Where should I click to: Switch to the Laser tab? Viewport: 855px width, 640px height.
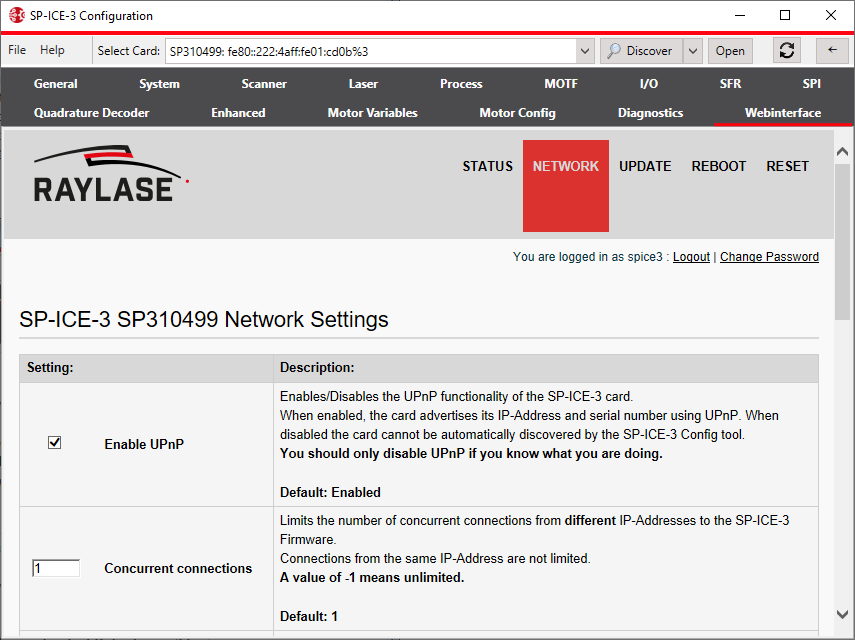363,84
